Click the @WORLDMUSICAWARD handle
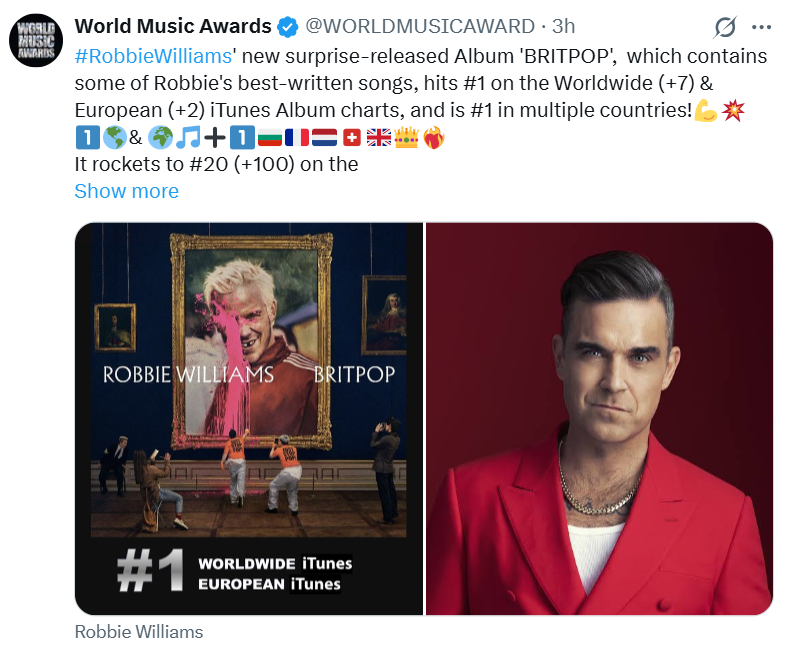The width and height of the screenshot is (787, 655). [420, 26]
